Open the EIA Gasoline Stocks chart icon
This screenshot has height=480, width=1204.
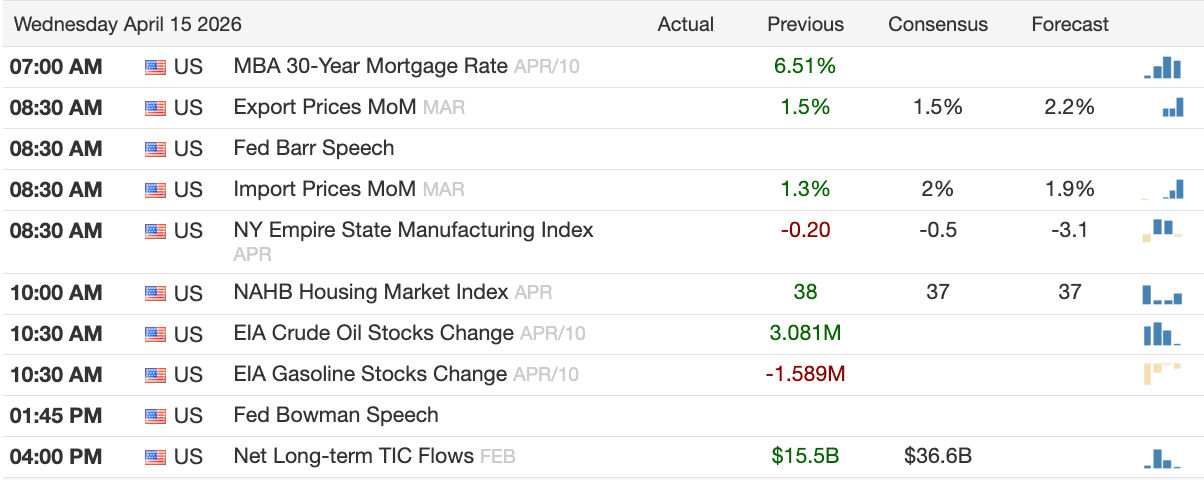point(1161,374)
